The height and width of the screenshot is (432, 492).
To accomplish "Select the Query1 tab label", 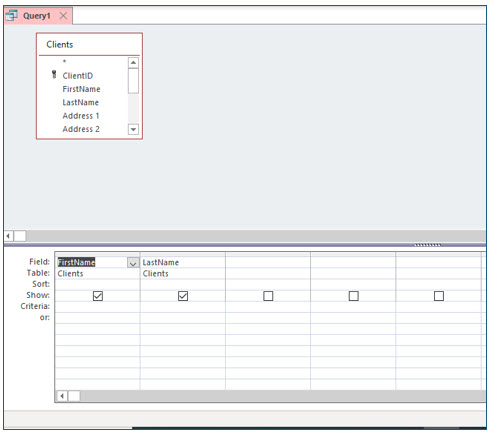I will [x=37, y=16].
